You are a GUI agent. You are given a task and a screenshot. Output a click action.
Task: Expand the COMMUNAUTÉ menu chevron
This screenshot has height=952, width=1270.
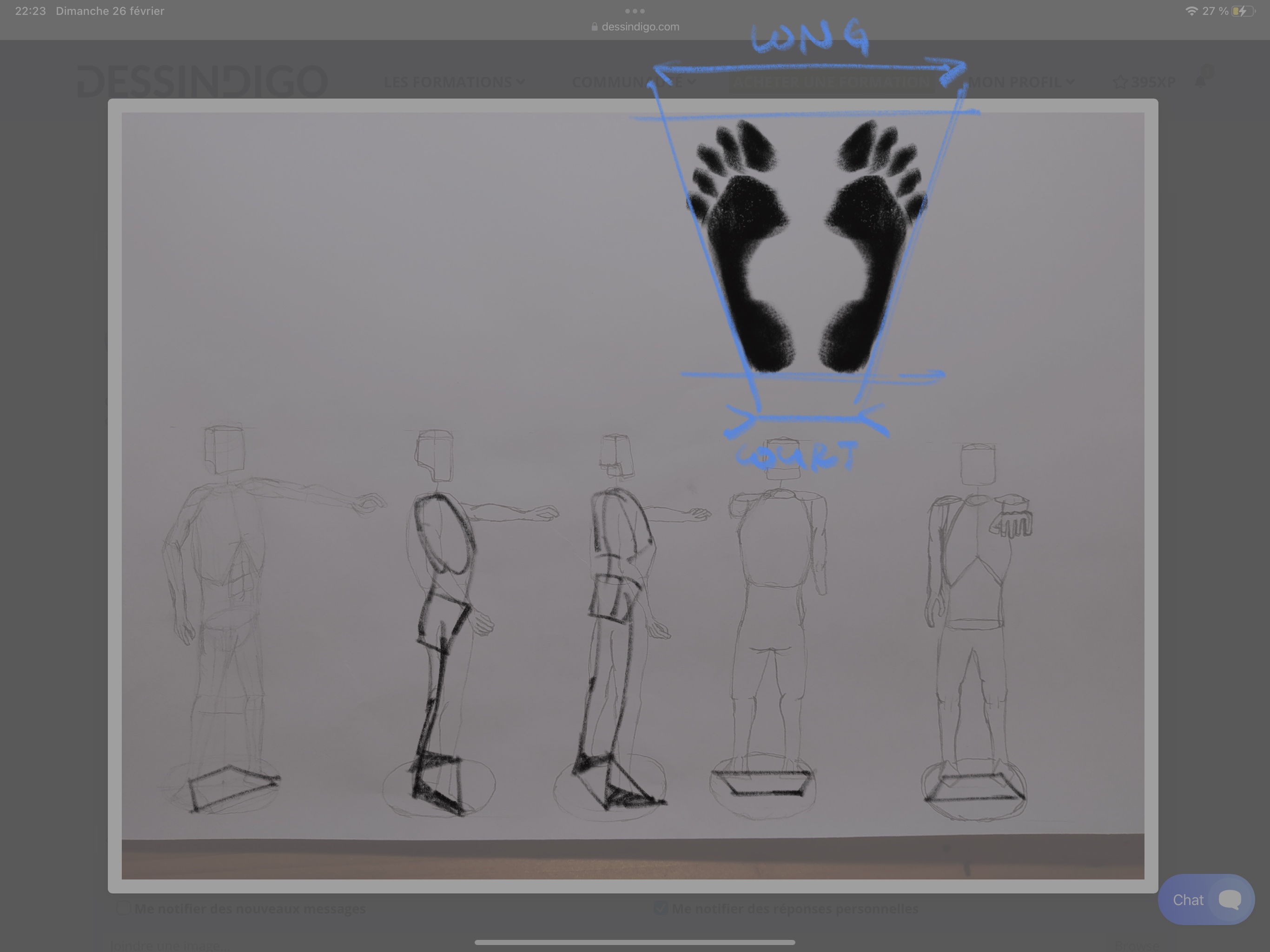(691, 82)
